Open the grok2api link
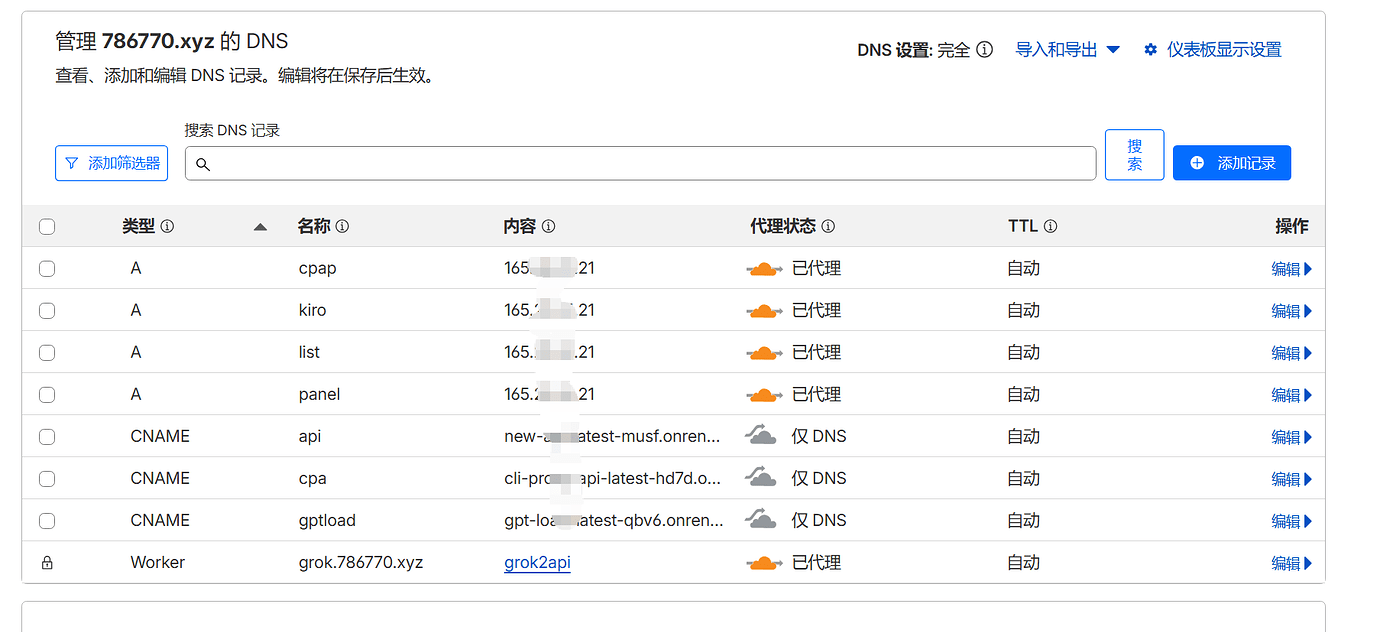The width and height of the screenshot is (1380, 632). tap(537, 563)
